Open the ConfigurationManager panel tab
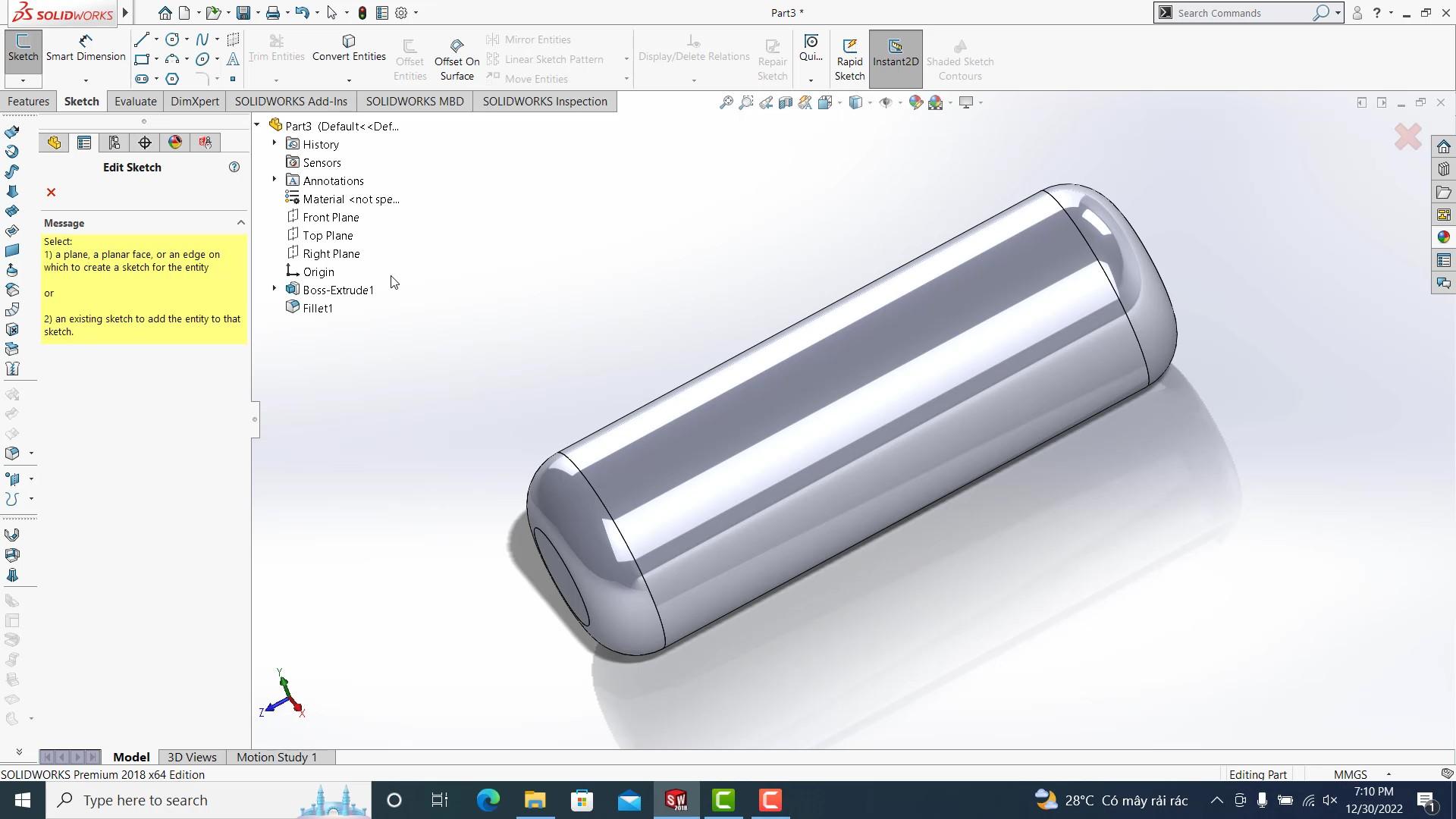Viewport: 1456px width, 819px height. (115, 143)
